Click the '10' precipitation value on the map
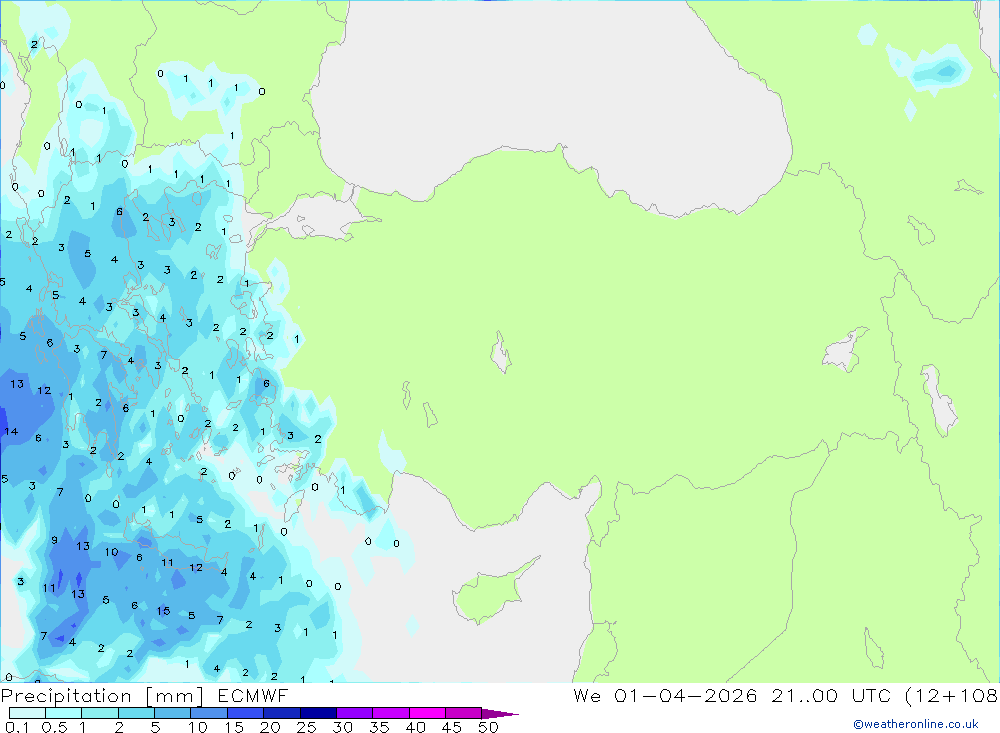Screen dimensions: 1000x733 tap(112, 552)
